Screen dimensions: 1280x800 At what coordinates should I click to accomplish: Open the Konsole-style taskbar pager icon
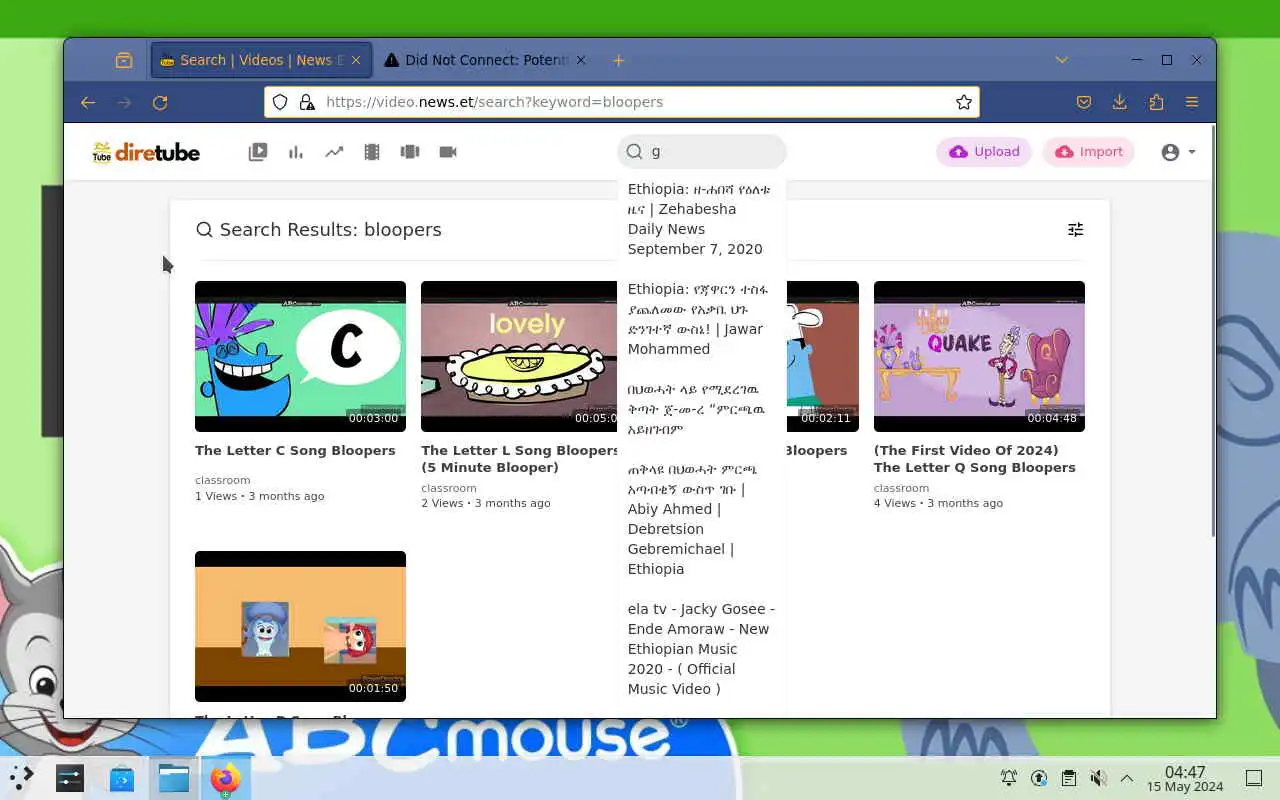(x=70, y=777)
